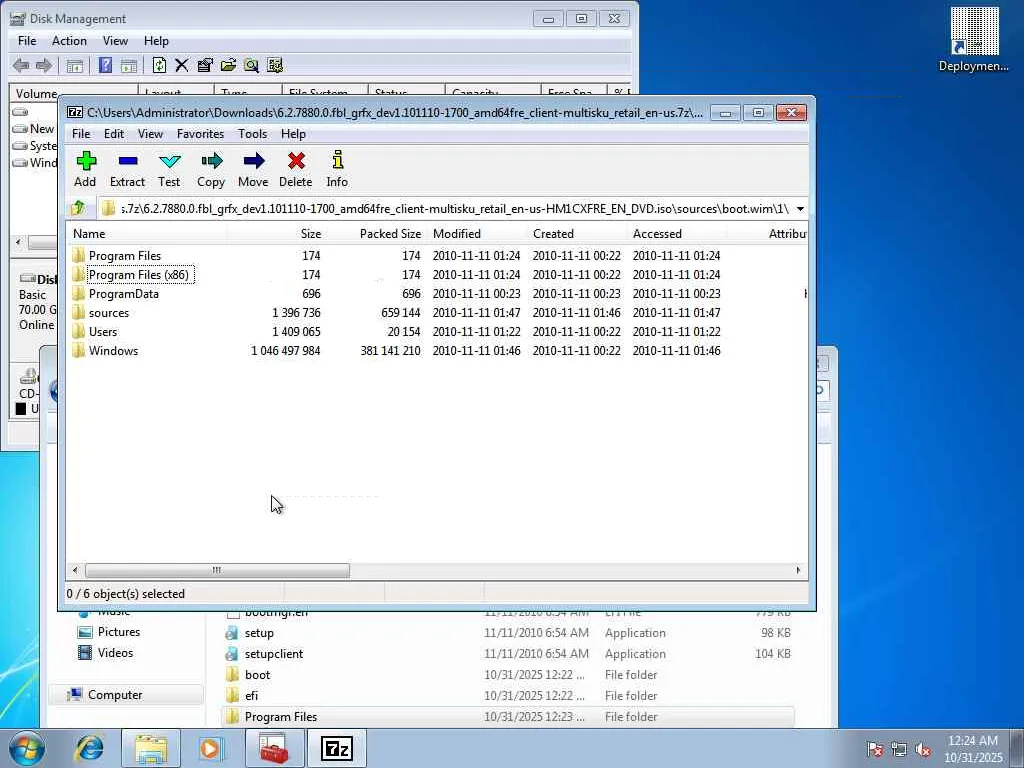Open the Favorites menu in 7-Zip
Image resolution: width=1024 pixels, height=768 pixels.
pos(200,134)
